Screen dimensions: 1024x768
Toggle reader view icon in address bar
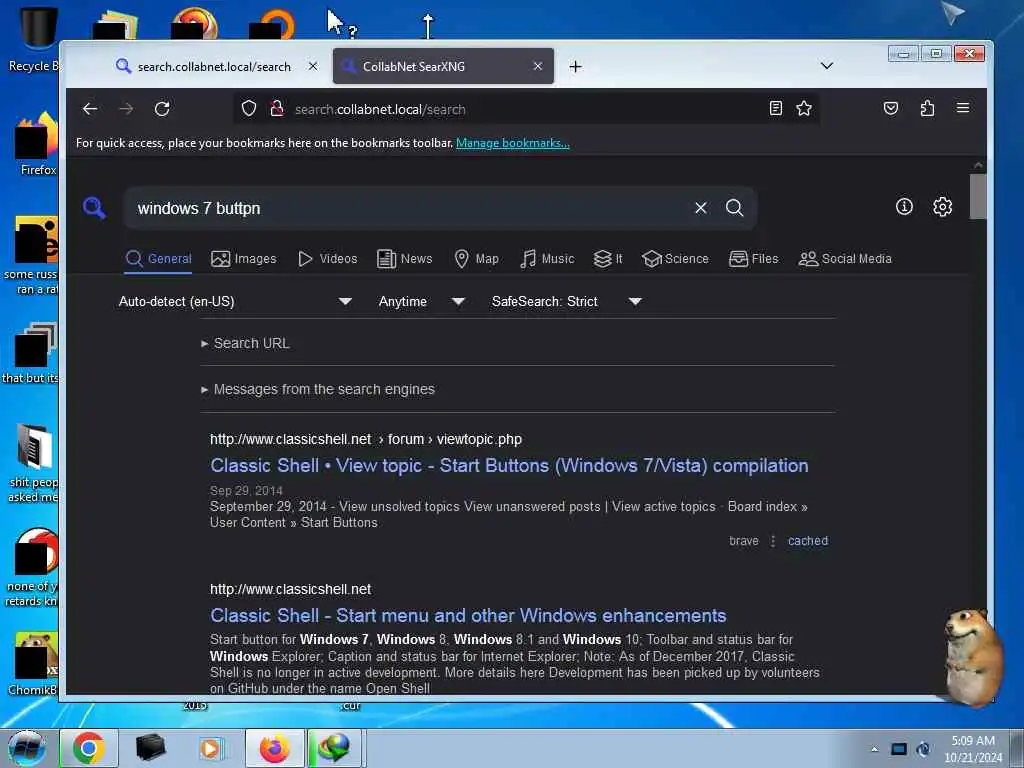(x=775, y=108)
